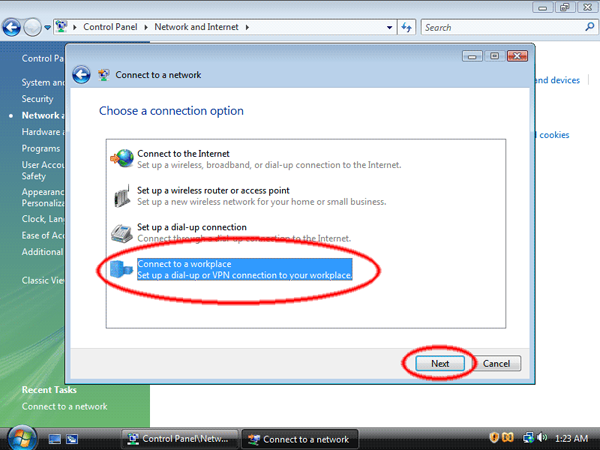
Task: Click the partially visible 'devices' link
Action: 558,80
